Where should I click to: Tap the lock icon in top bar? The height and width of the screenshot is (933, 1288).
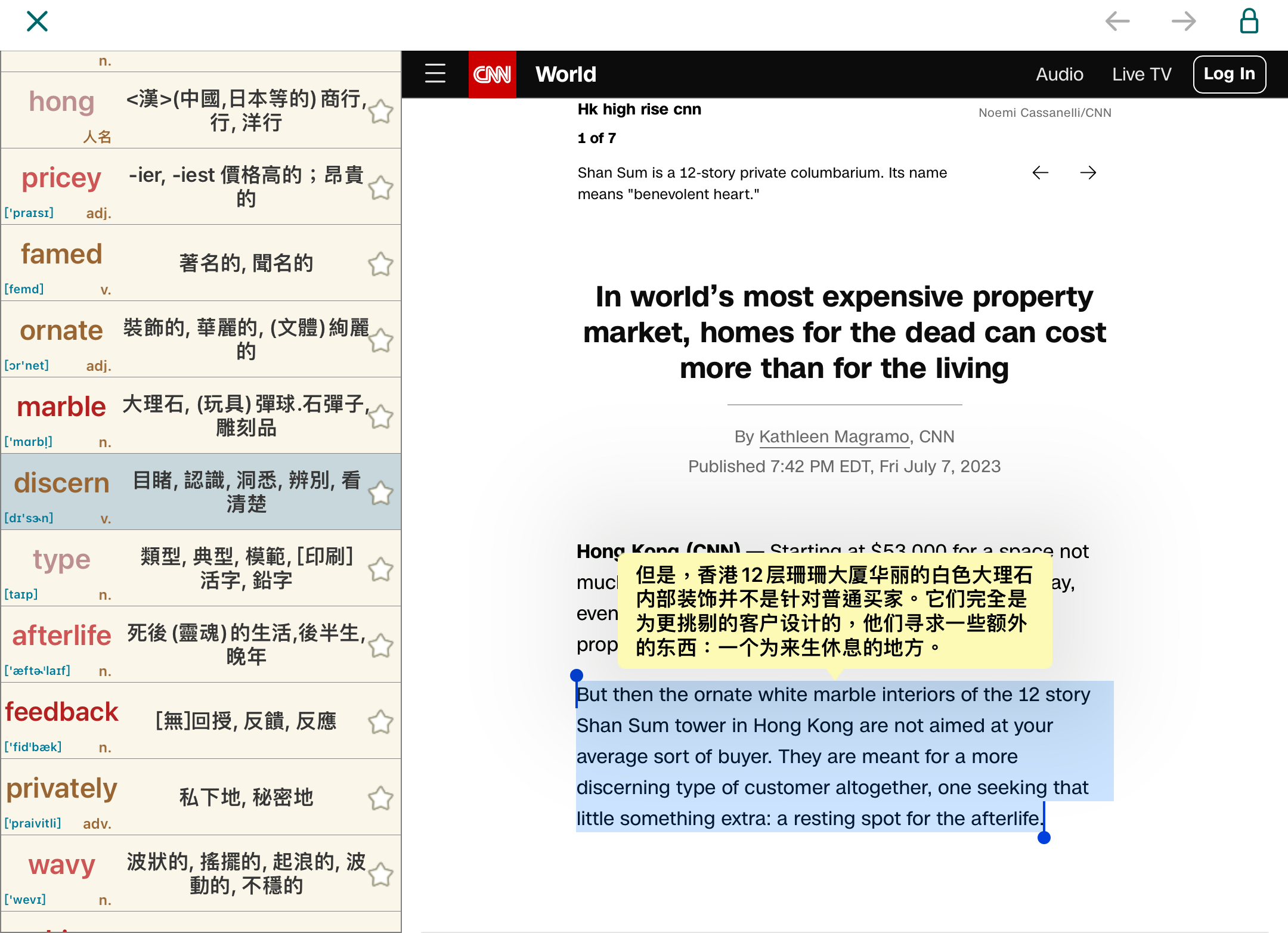[1249, 21]
